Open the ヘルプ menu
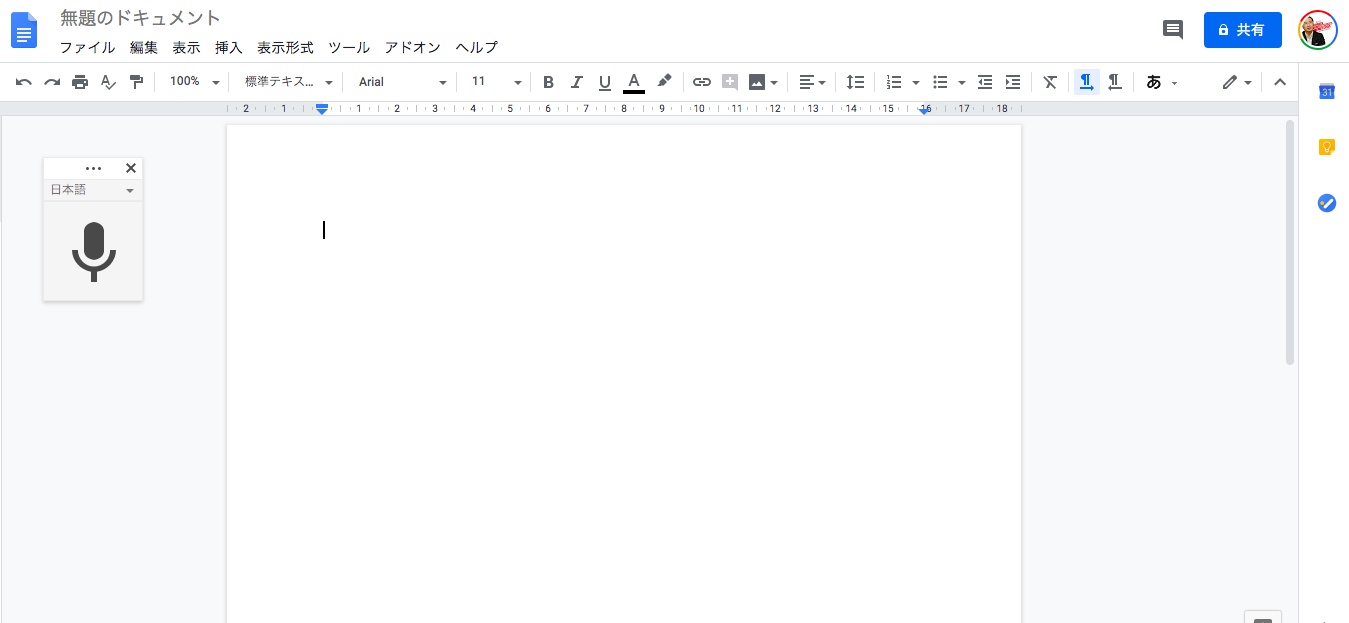Viewport: 1349px width, 623px height. (x=476, y=47)
